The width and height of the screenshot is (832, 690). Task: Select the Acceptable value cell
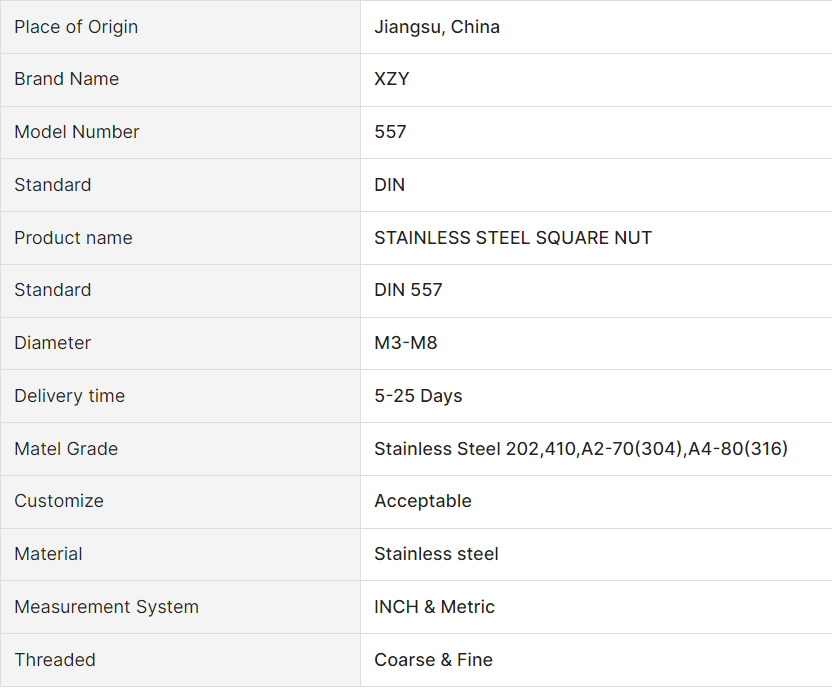(423, 501)
